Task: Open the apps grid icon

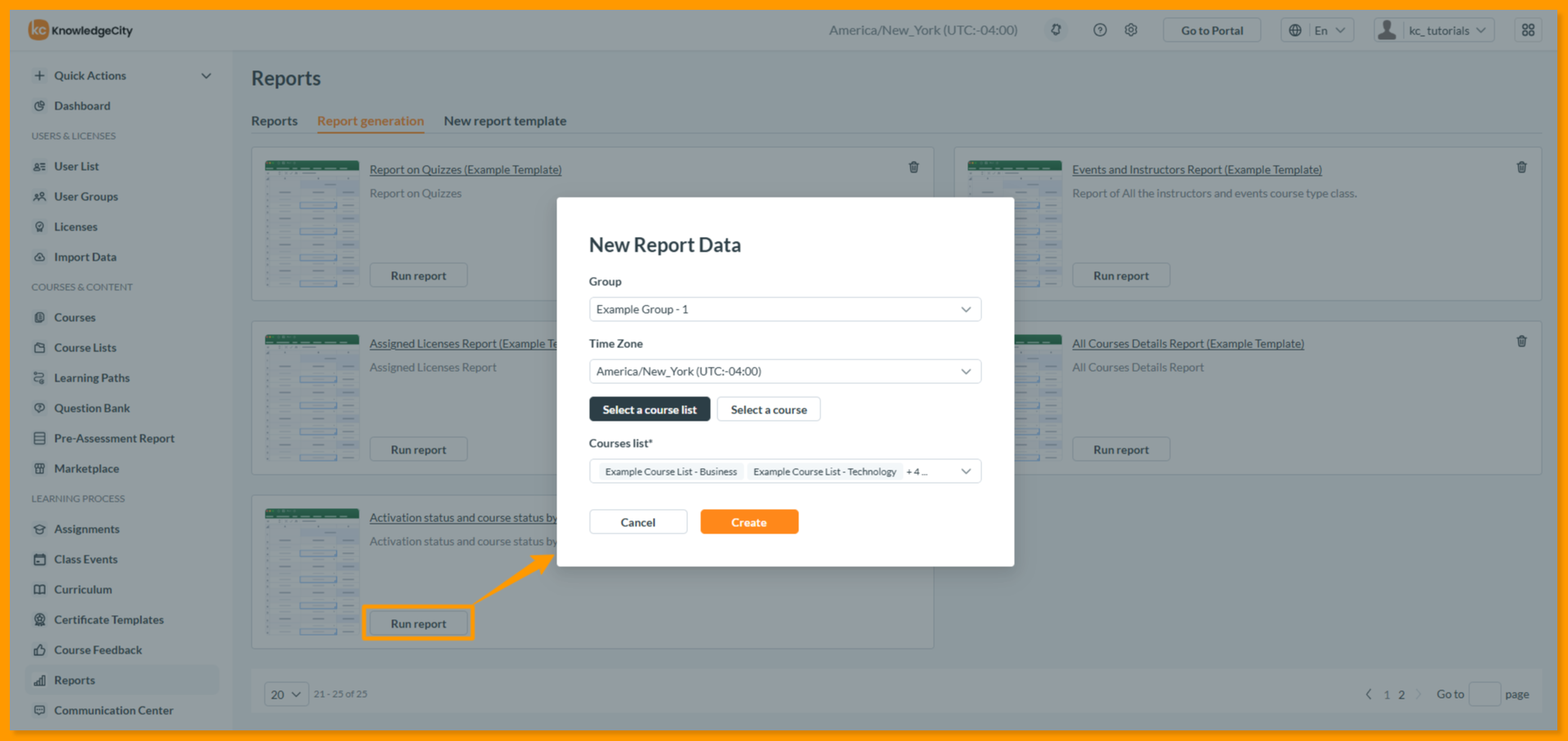Action: (1528, 30)
